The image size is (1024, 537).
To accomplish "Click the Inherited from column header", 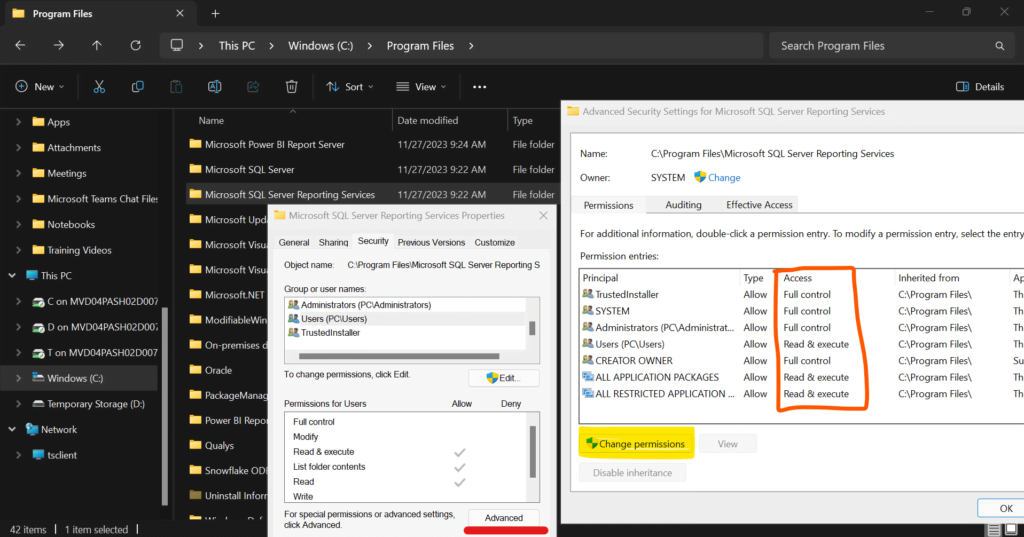I will point(928,278).
